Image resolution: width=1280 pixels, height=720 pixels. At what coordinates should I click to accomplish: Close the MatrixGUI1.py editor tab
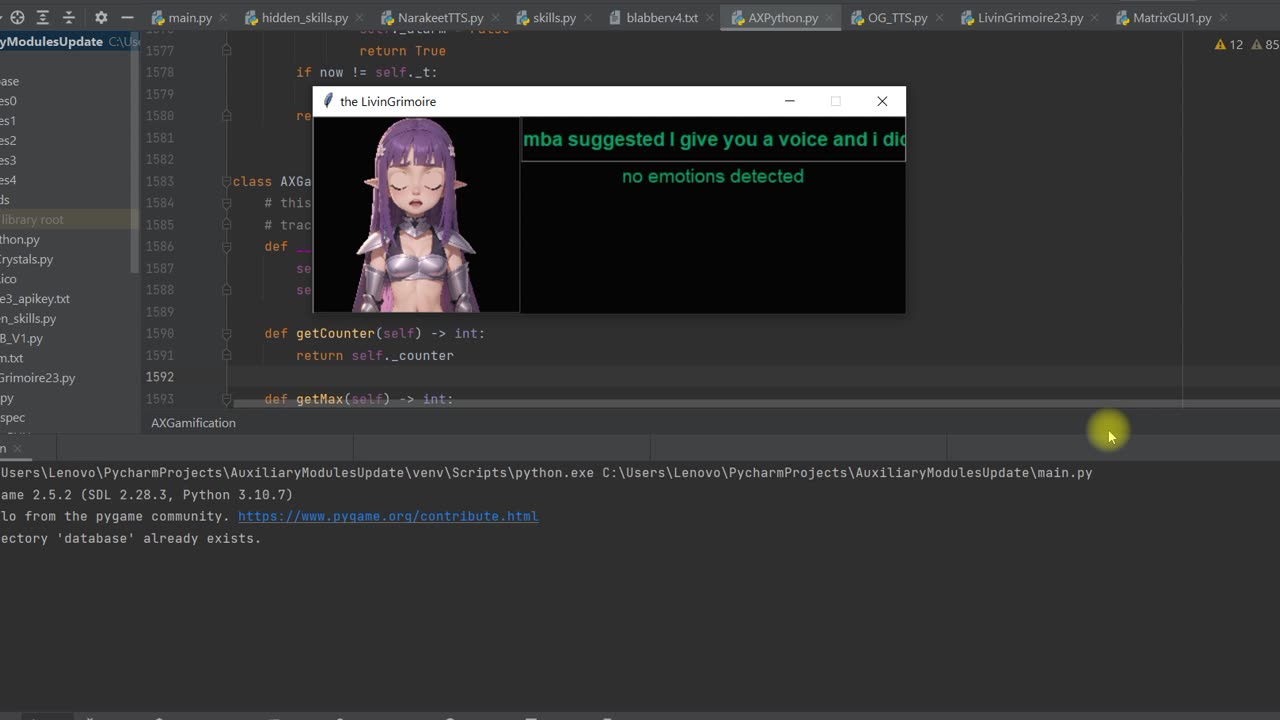tap(1225, 18)
